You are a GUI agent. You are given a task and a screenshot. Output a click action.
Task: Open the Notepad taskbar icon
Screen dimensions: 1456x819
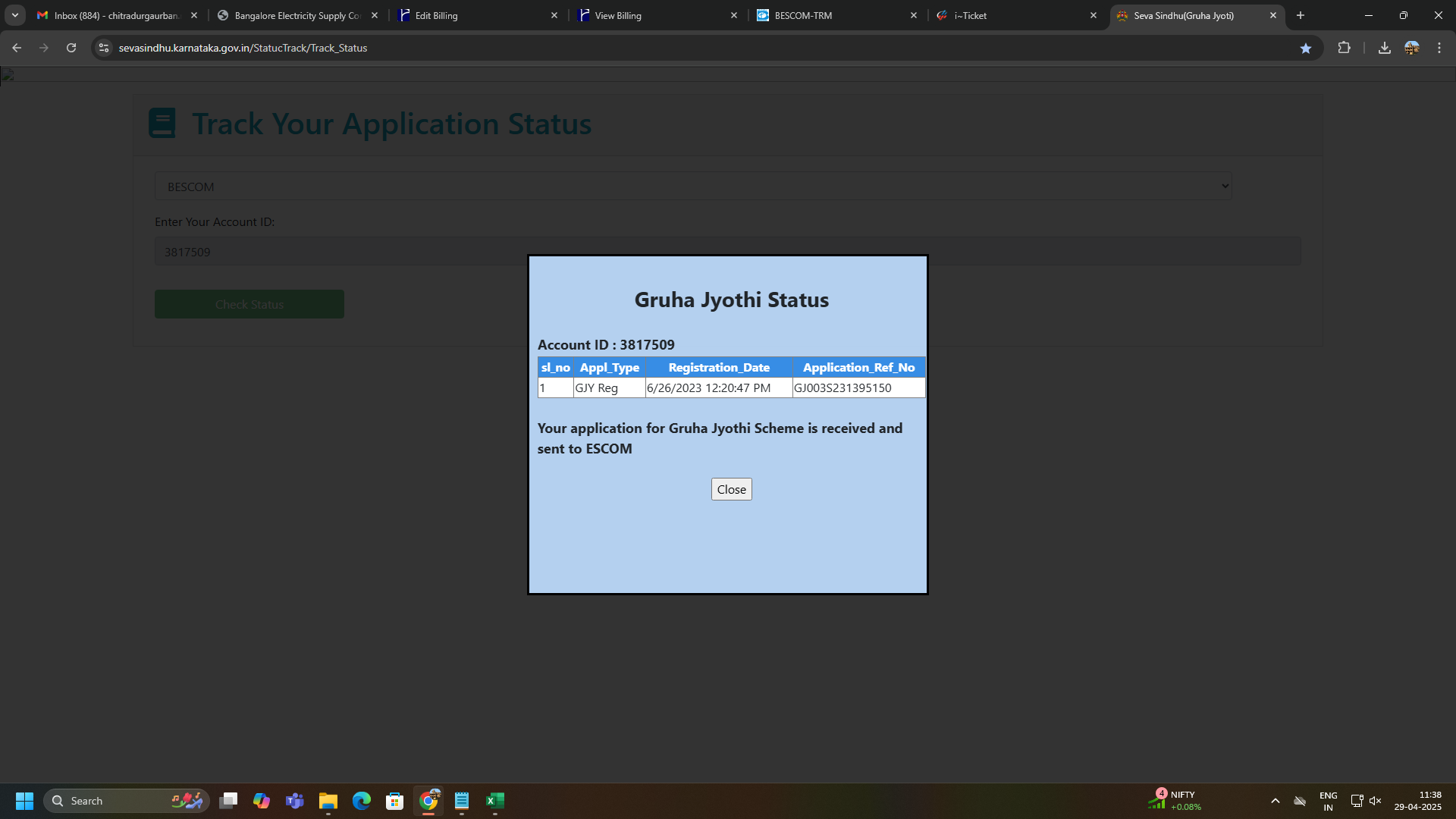[x=462, y=801]
